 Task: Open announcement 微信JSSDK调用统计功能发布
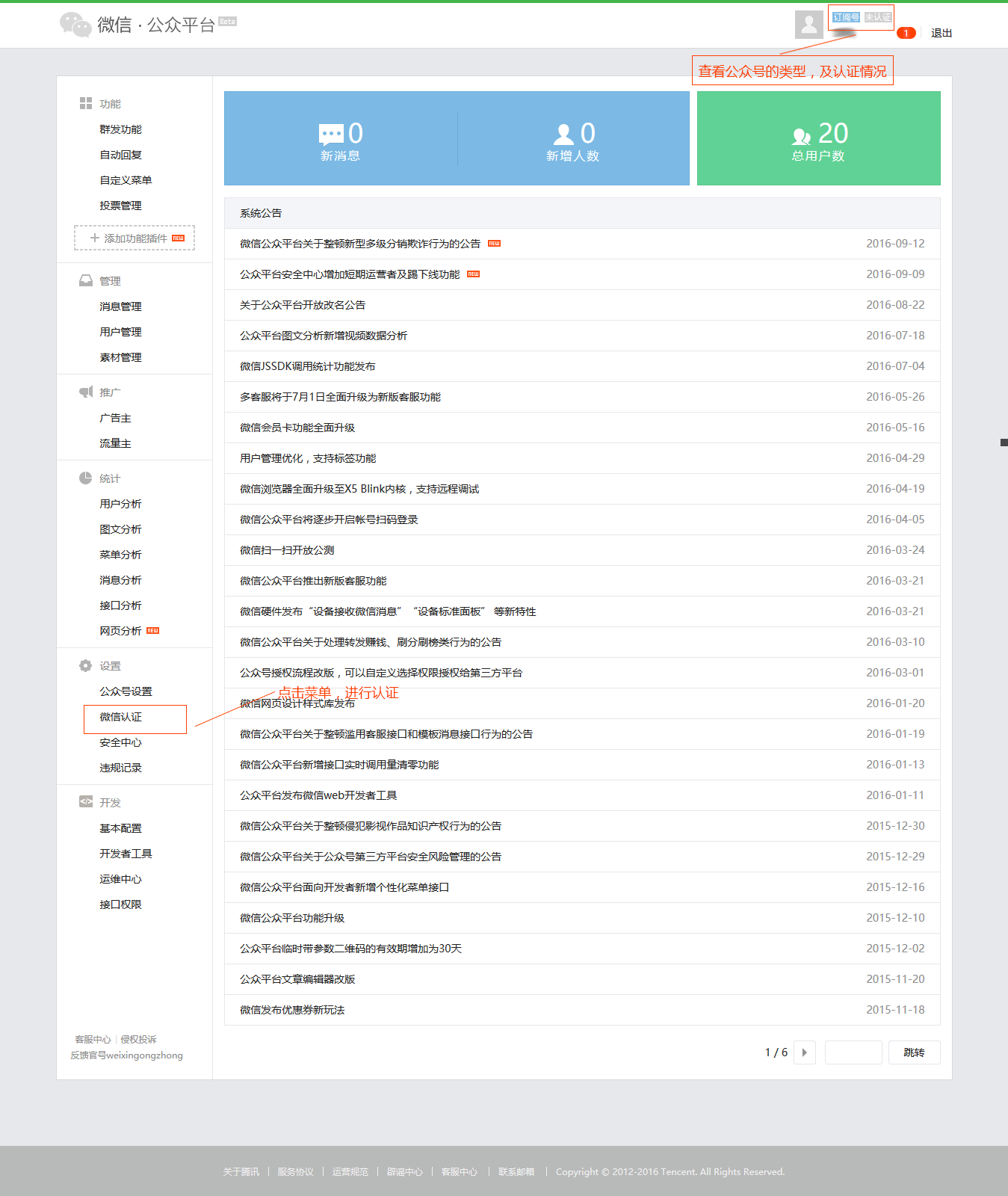pos(308,366)
